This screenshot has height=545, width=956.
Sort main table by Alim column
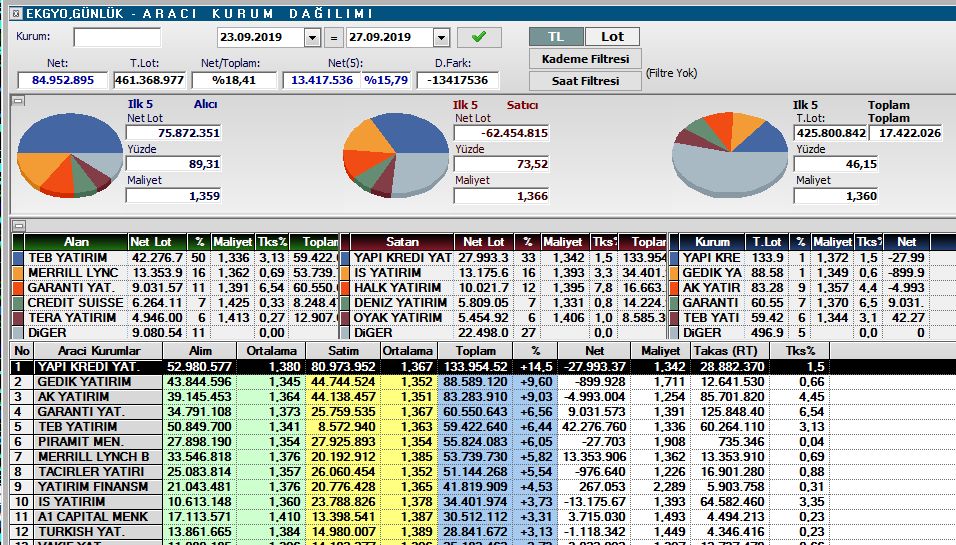(200, 351)
